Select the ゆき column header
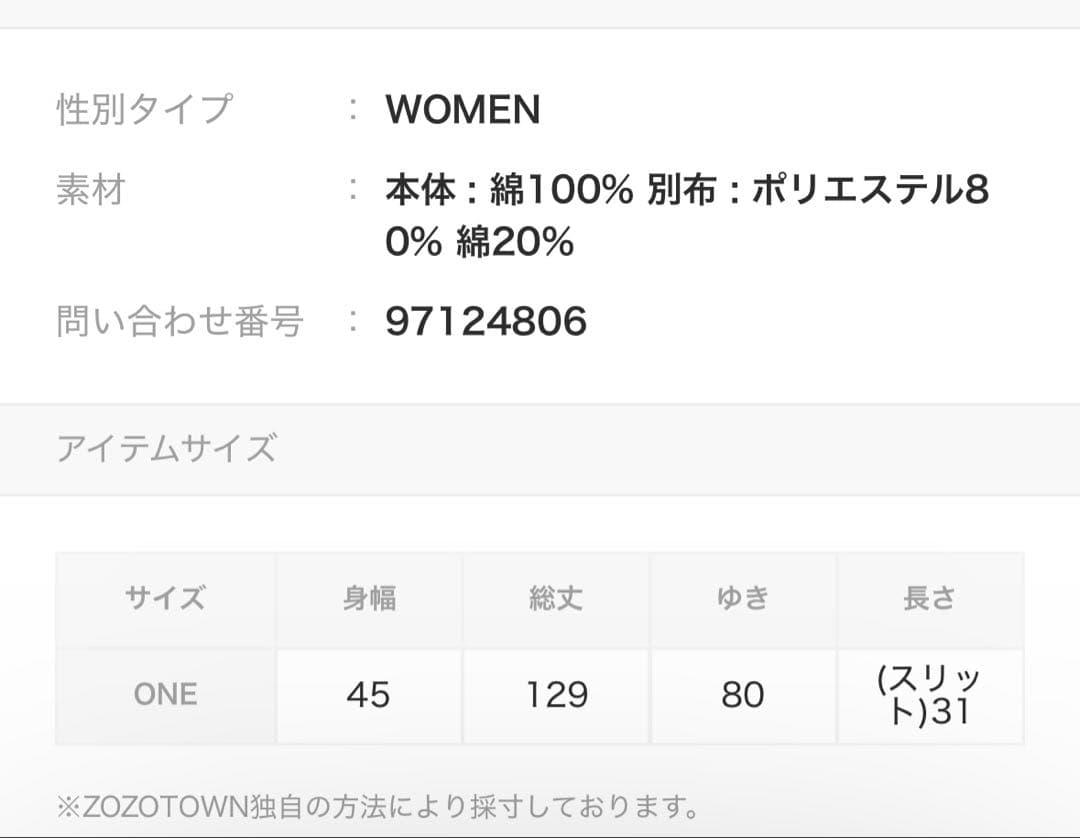 pos(743,599)
